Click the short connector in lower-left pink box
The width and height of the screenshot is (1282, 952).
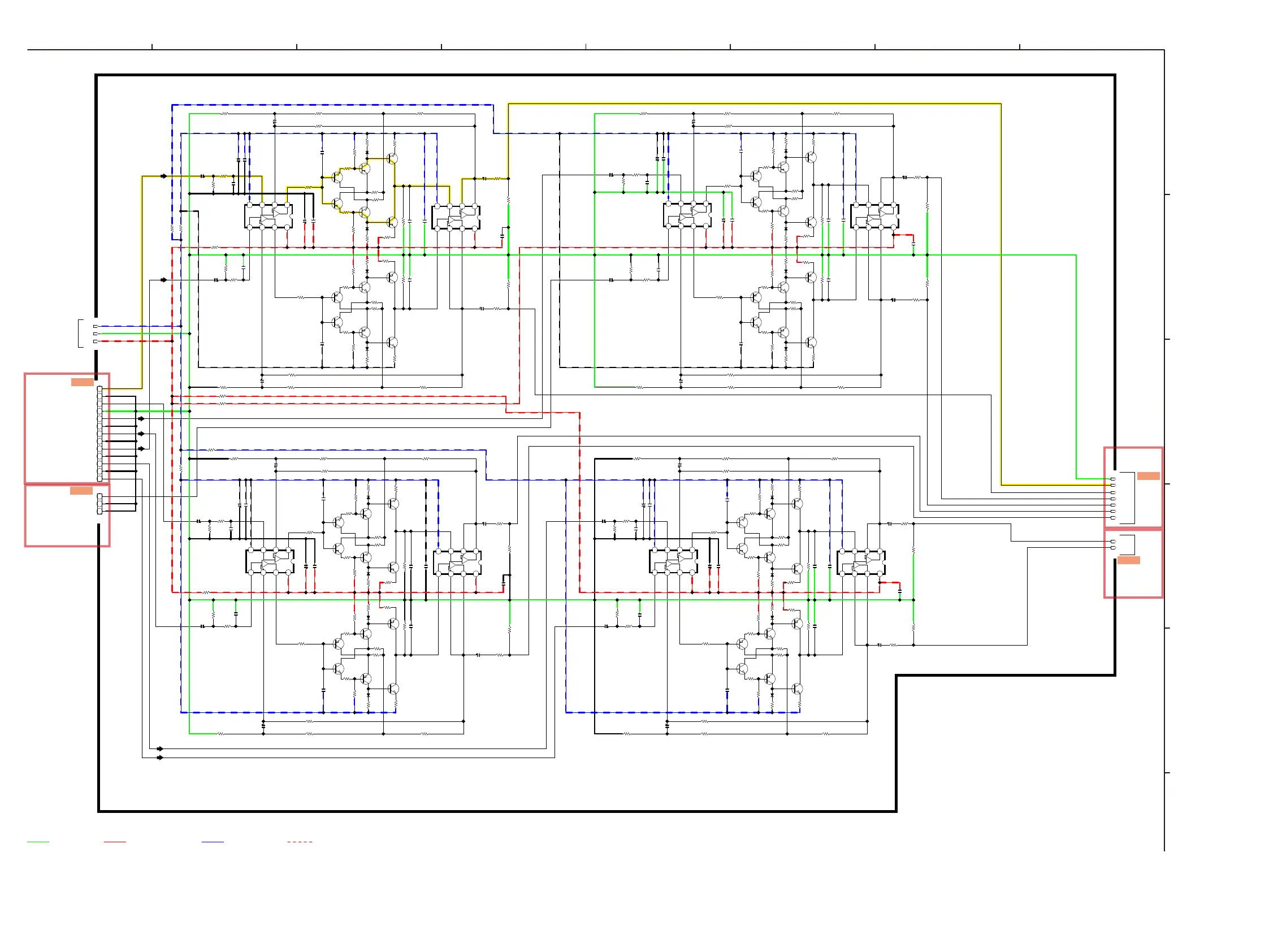click(x=99, y=504)
